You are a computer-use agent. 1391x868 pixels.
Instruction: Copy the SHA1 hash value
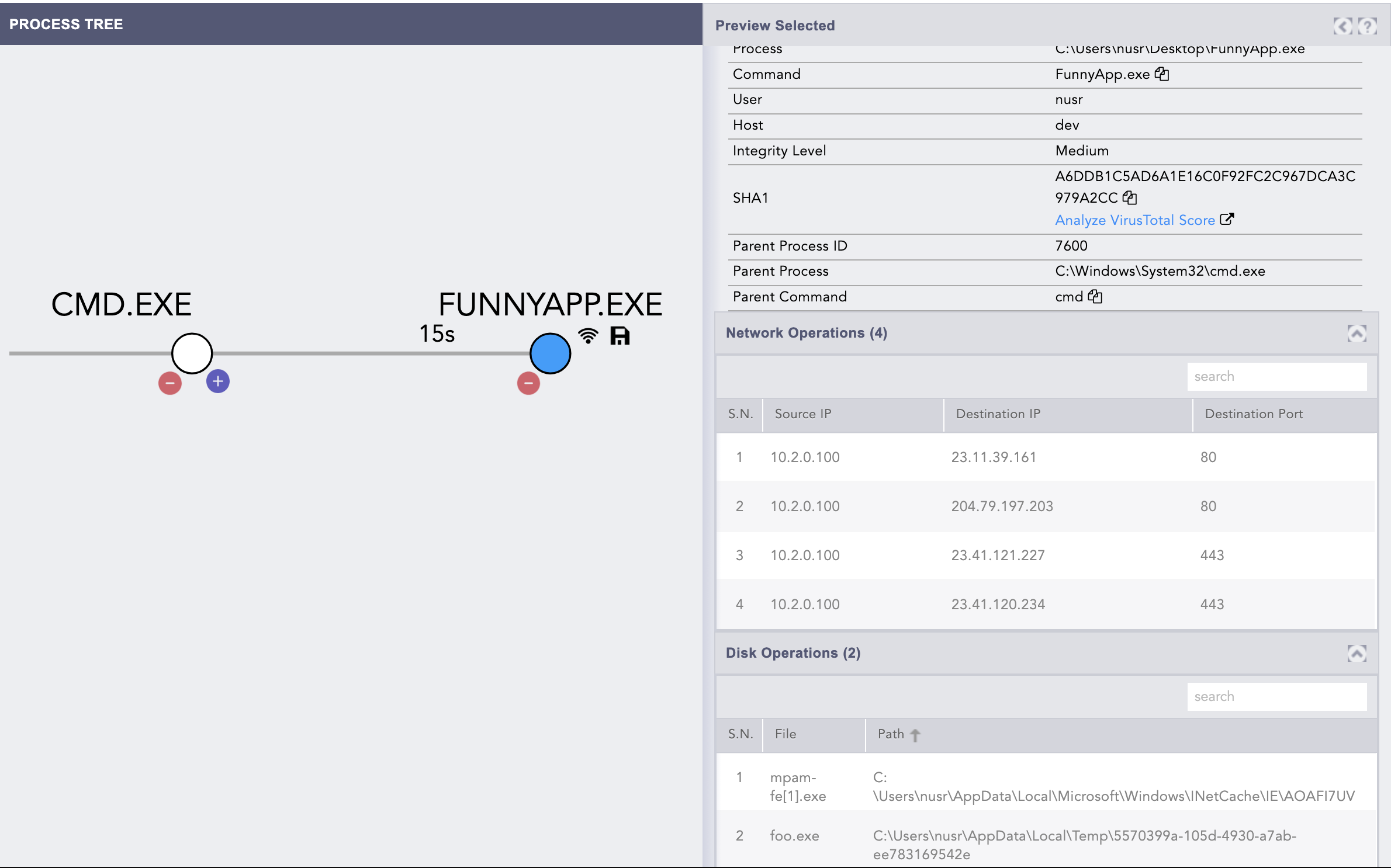pos(1130,198)
